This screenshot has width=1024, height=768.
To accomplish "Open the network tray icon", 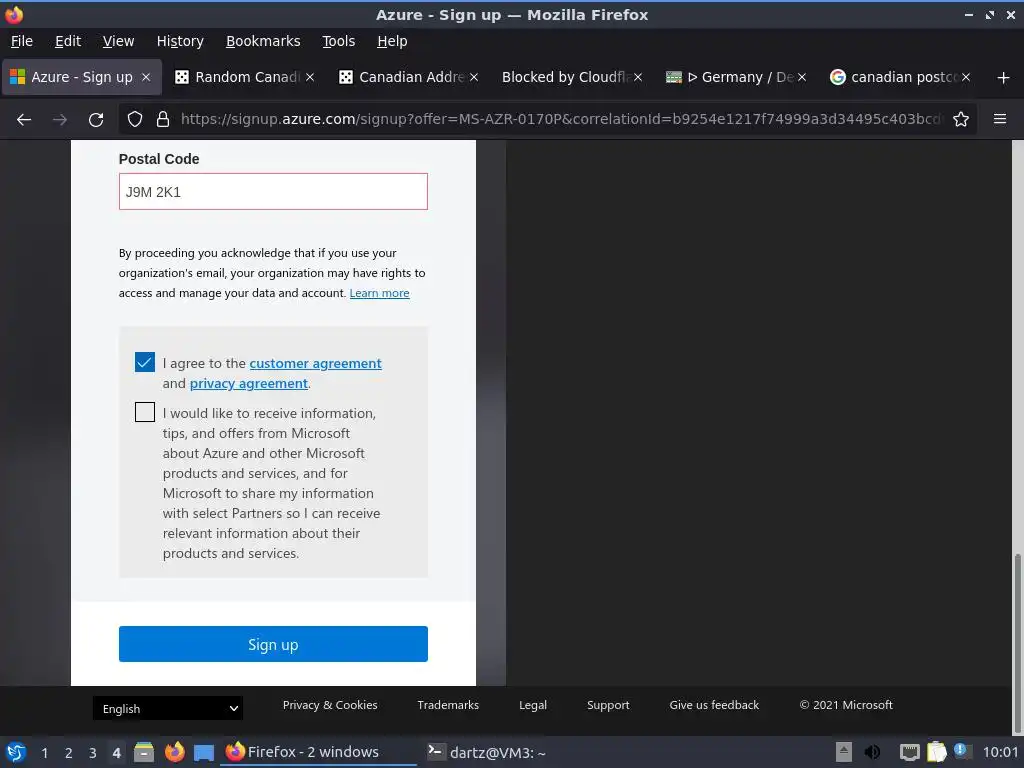I will (x=909, y=752).
